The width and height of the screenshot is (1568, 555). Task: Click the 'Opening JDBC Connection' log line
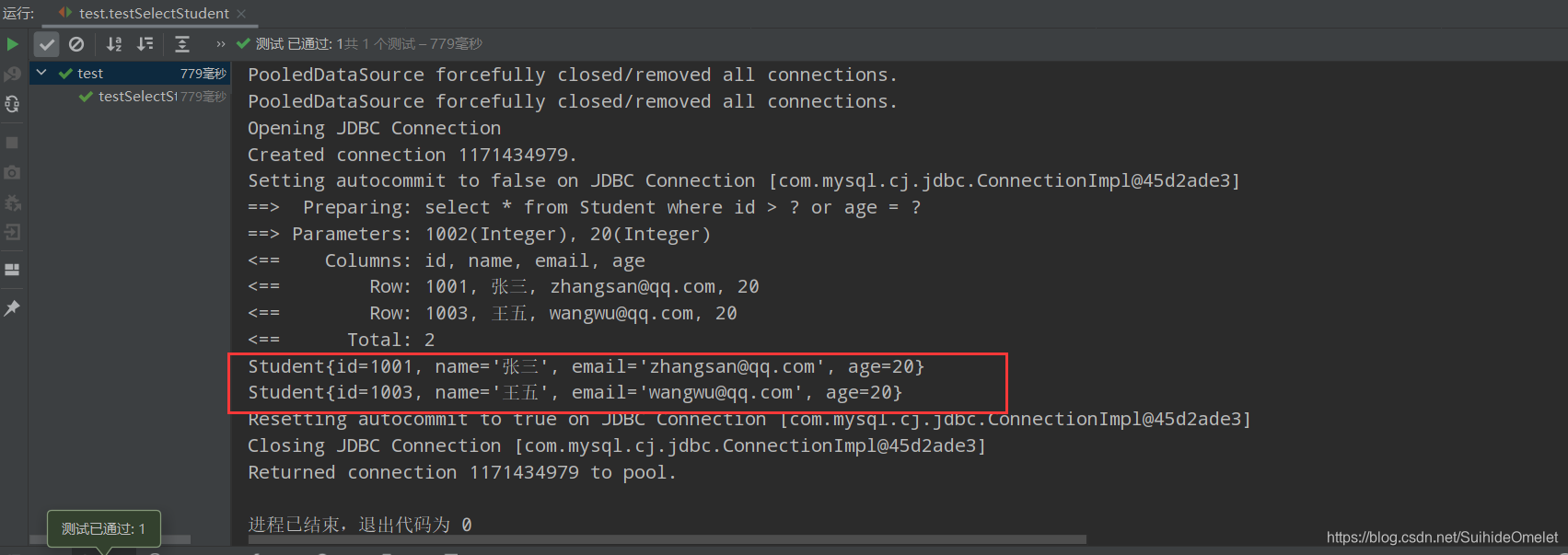[x=375, y=128]
